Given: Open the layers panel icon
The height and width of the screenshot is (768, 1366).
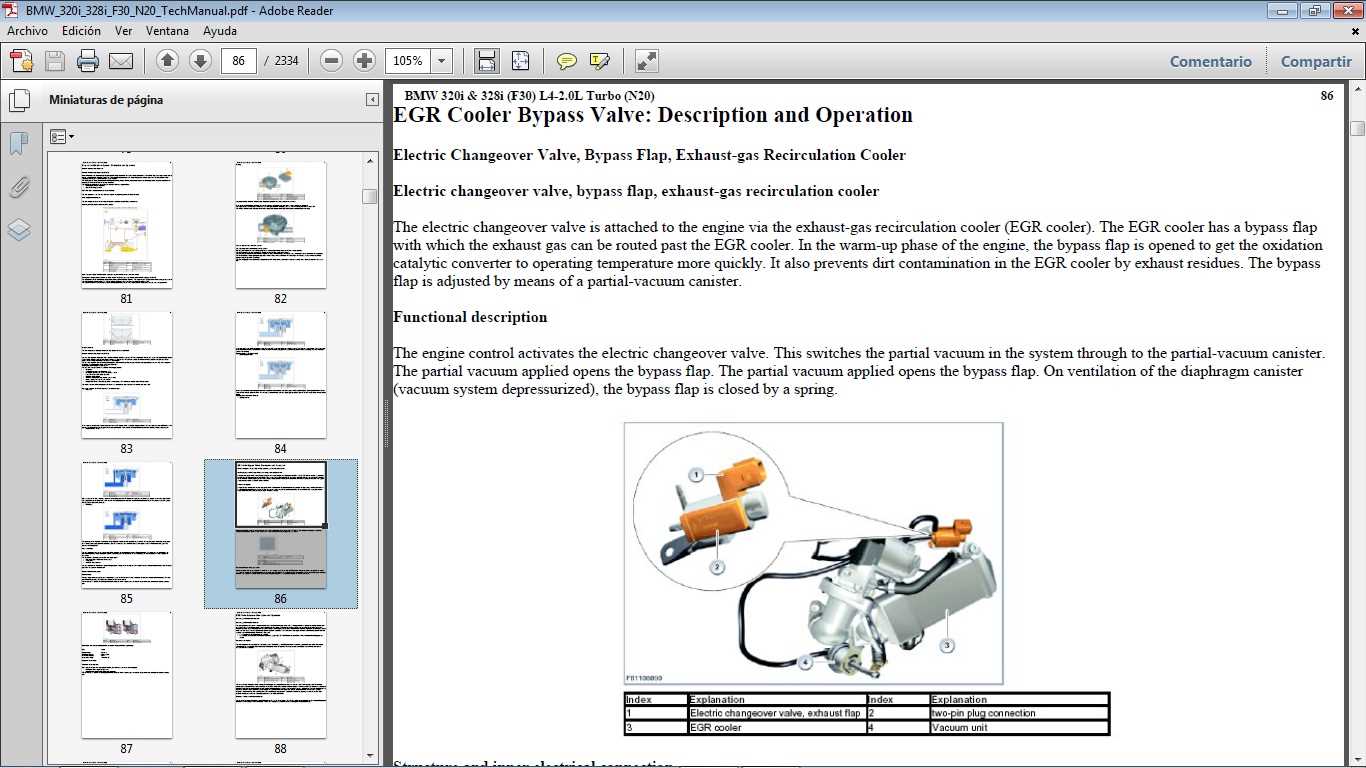Looking at the screenshot, I should [19, 230].
